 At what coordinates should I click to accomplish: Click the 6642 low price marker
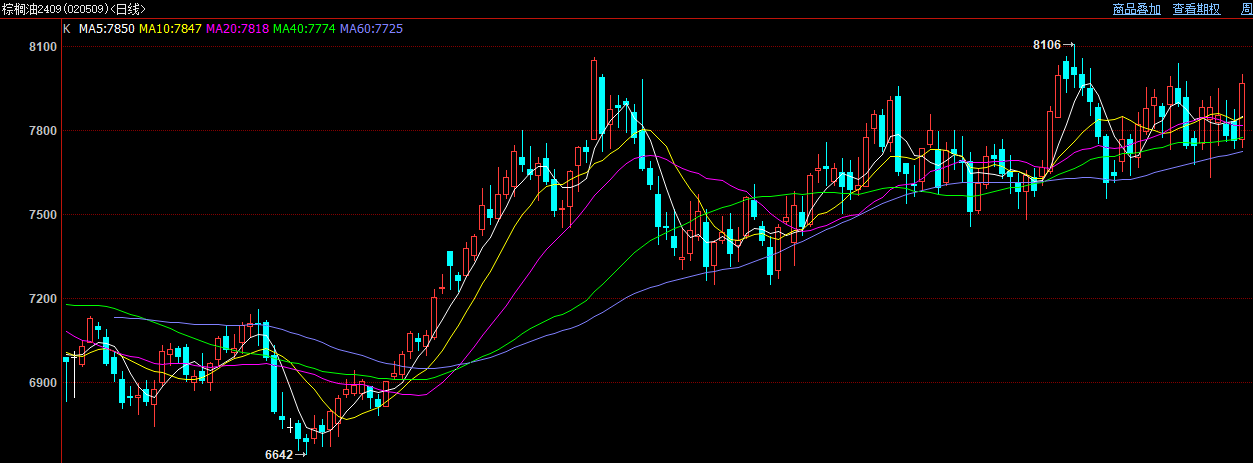point(278,454)
